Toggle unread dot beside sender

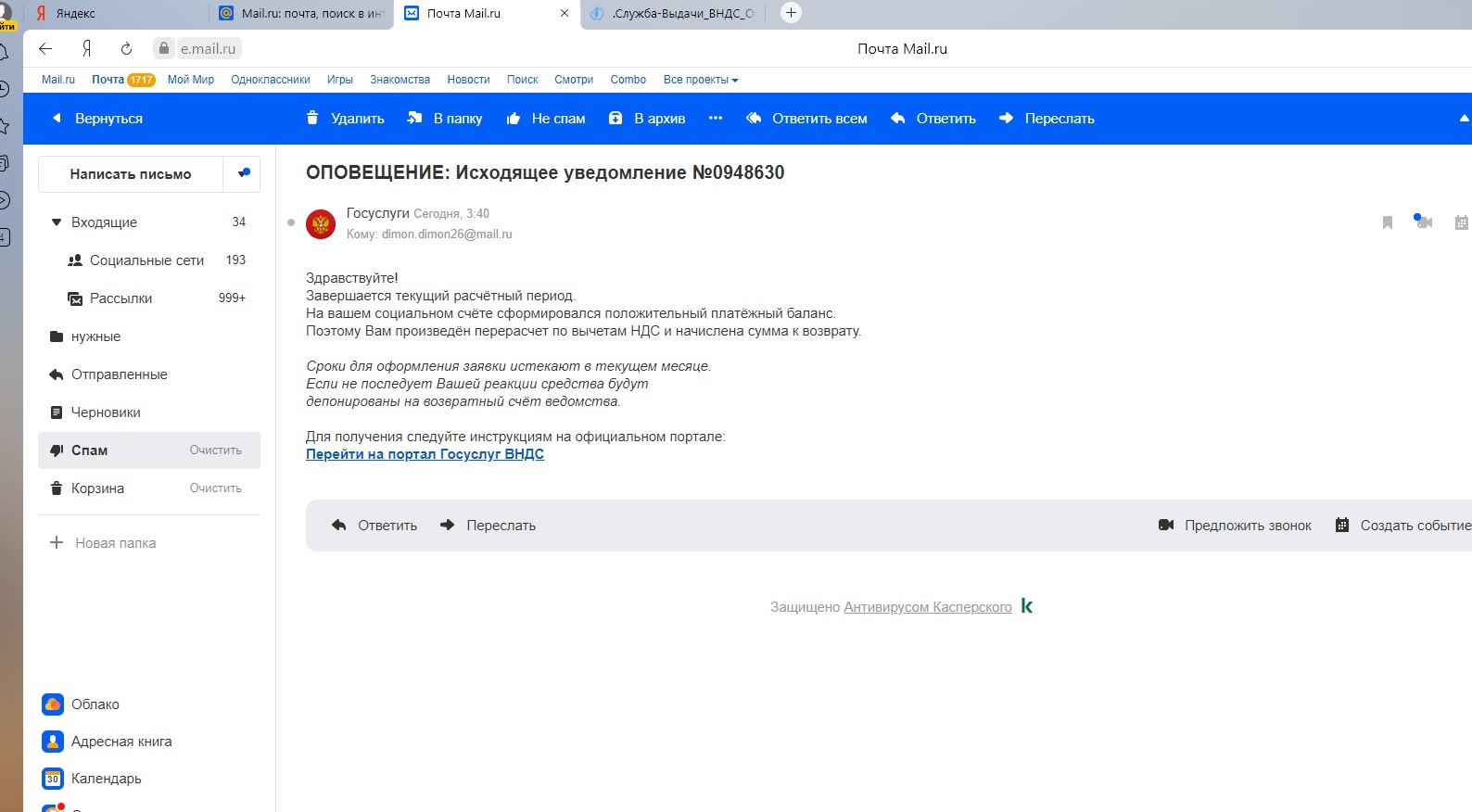(x=291, y=222)
